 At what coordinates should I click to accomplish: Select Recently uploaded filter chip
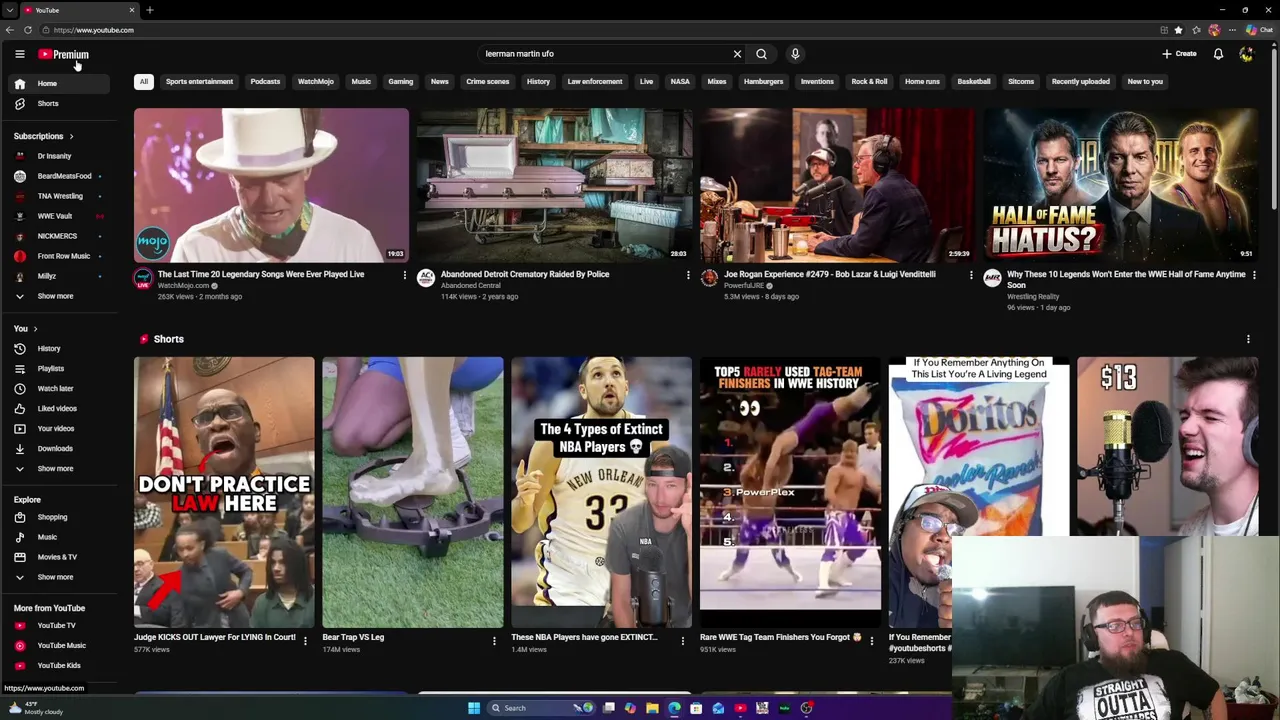pyautogui.click(x=1080, y=82)
